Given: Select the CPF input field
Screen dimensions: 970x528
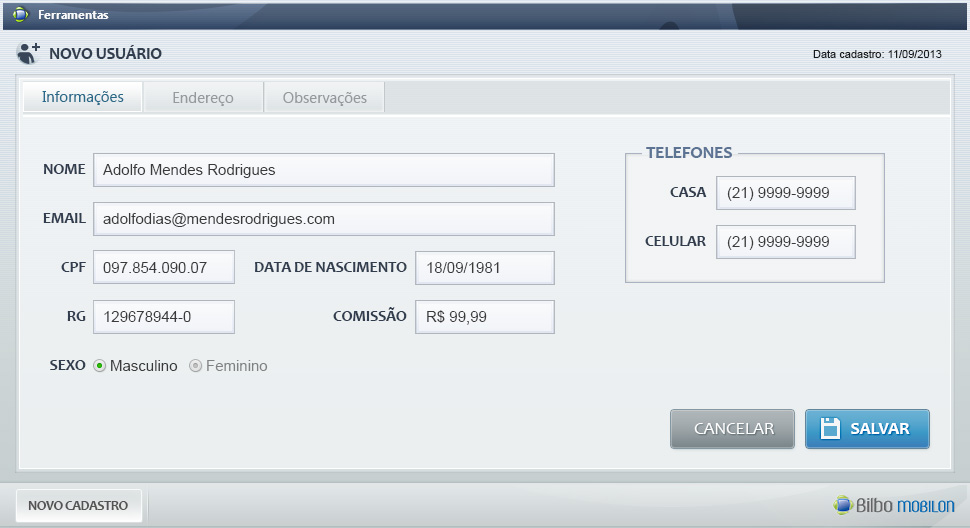Looking at the screenshot, I should coord(163,267).
